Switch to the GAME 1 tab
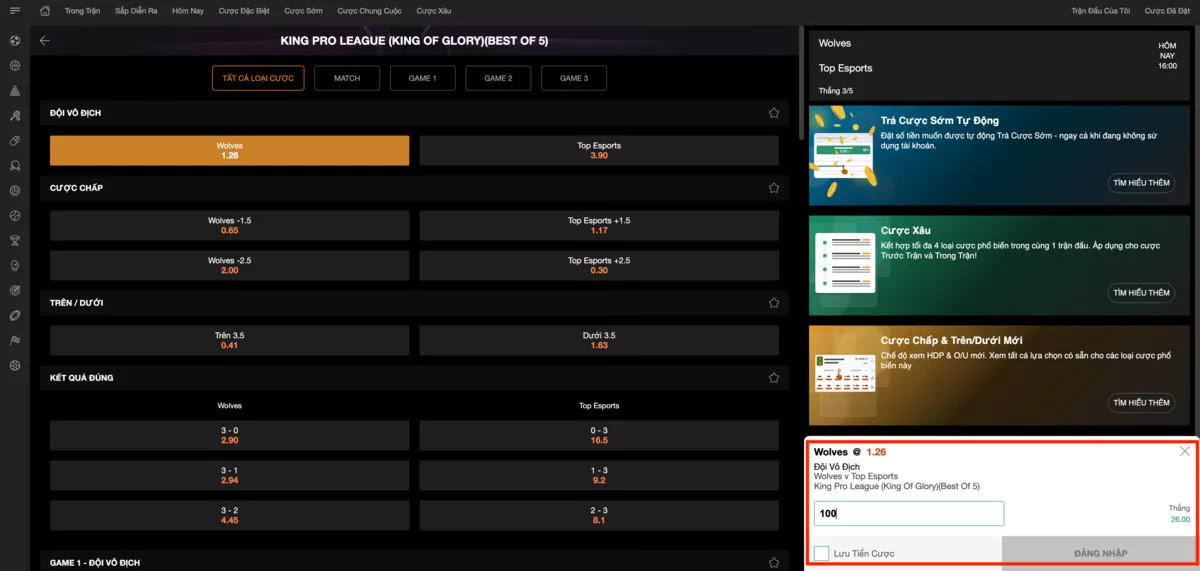The width and height of the screenshot is (1200, 571). click(422, 78)
